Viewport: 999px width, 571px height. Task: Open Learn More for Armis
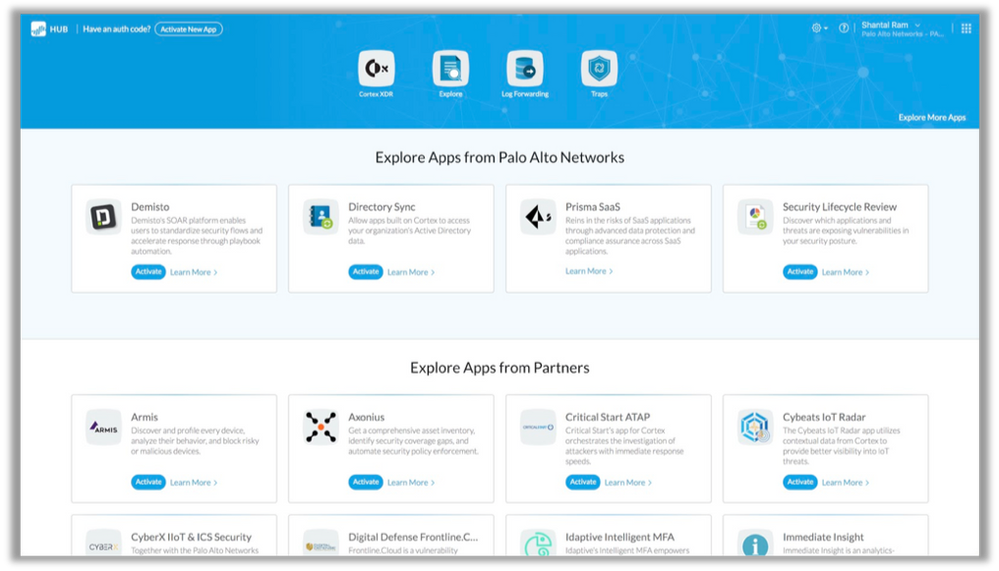[194, 482]
